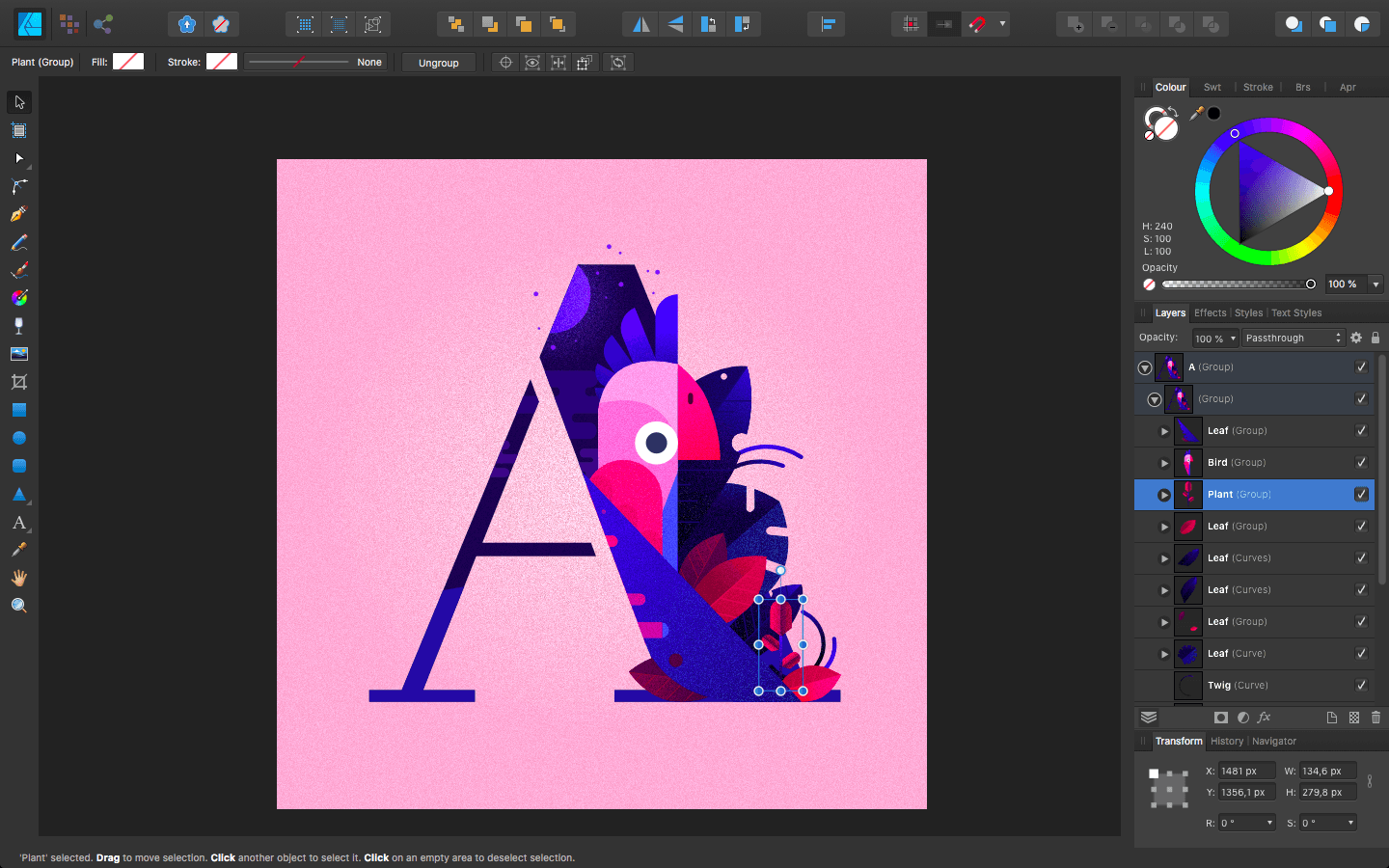The height and width of the screenshot is (868, 1389).
Task: Select the Node tool
Action: 17,158
